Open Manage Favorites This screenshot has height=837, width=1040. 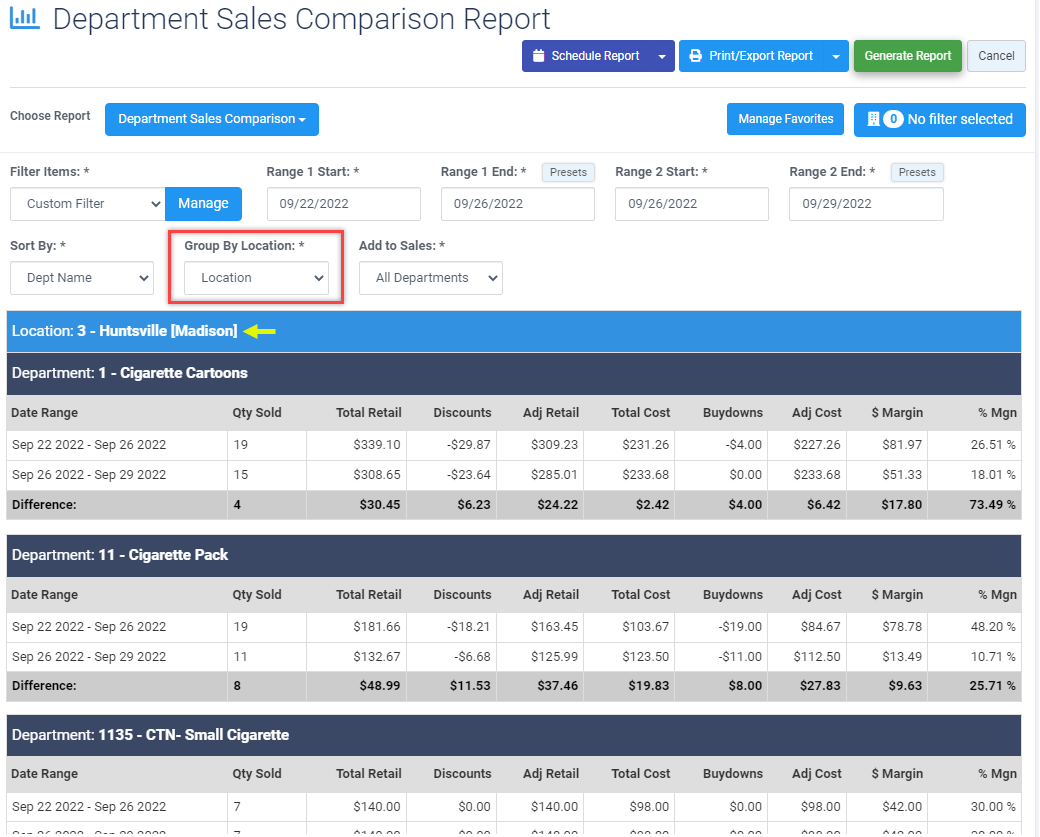click(x=785, y=119)
